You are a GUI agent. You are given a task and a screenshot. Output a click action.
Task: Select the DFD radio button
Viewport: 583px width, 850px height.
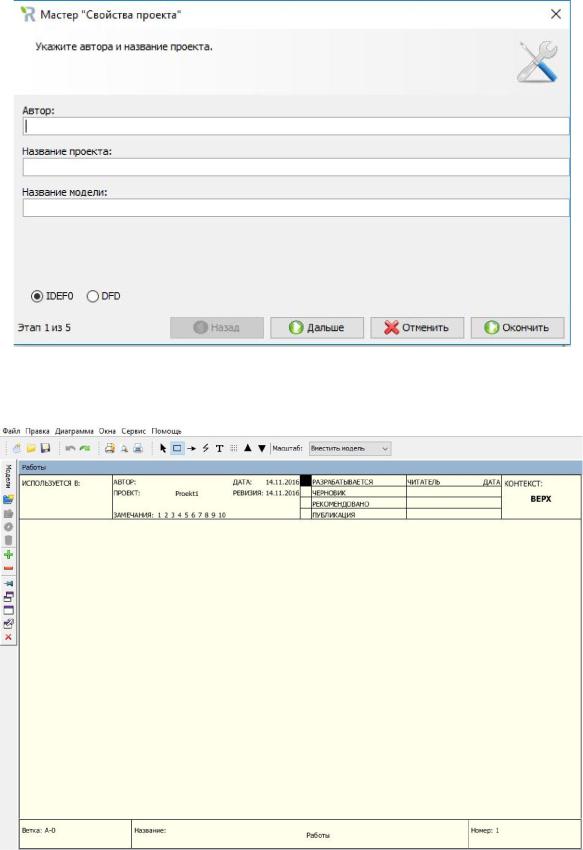[93, 296]
